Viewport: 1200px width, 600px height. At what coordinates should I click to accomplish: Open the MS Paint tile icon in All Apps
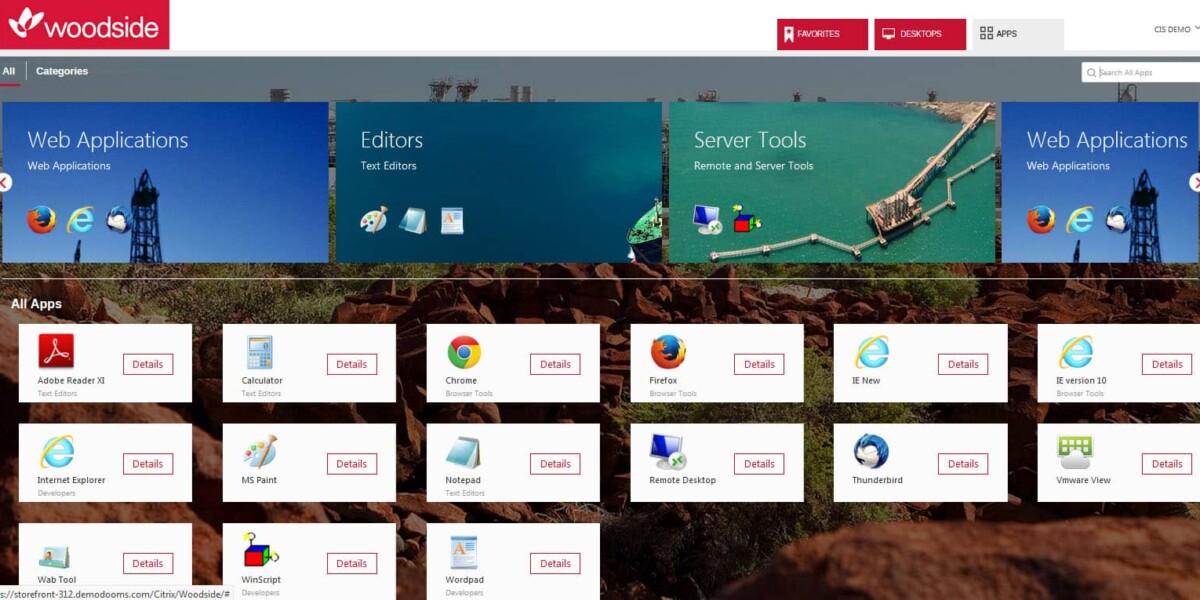tap(260, 452)
